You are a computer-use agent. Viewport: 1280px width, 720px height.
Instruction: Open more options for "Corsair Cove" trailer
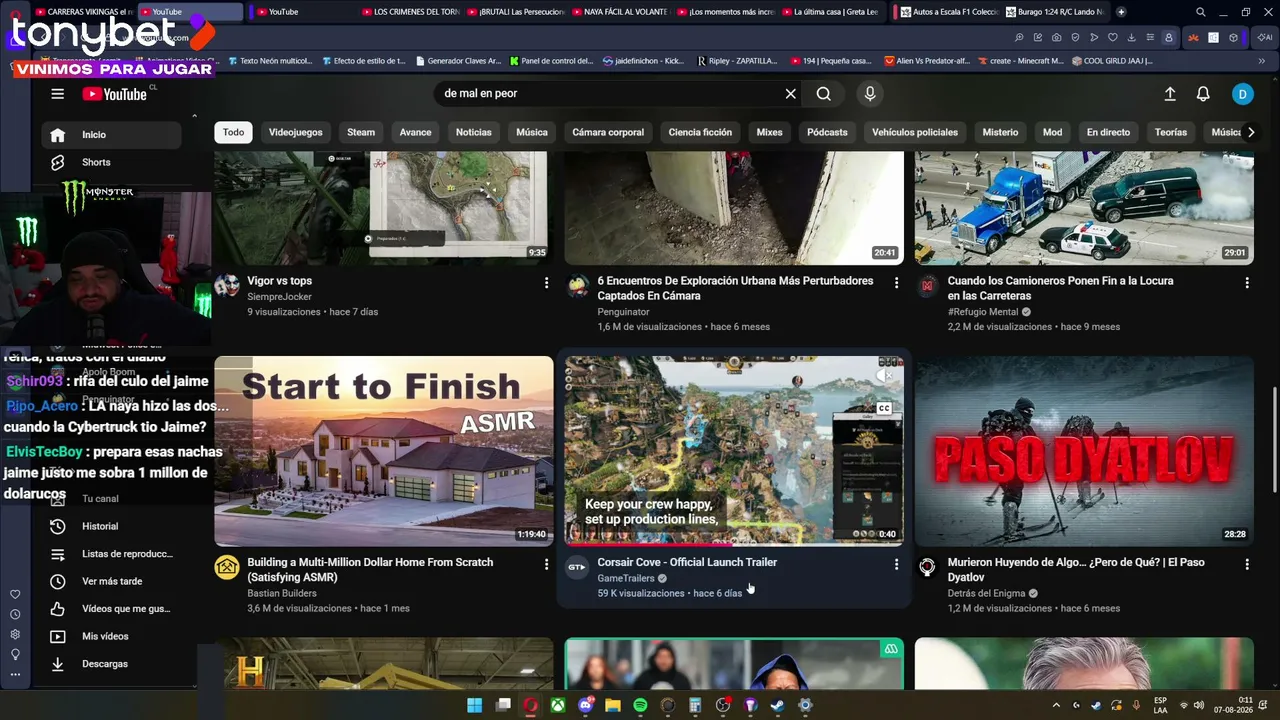tap(896, 564)
